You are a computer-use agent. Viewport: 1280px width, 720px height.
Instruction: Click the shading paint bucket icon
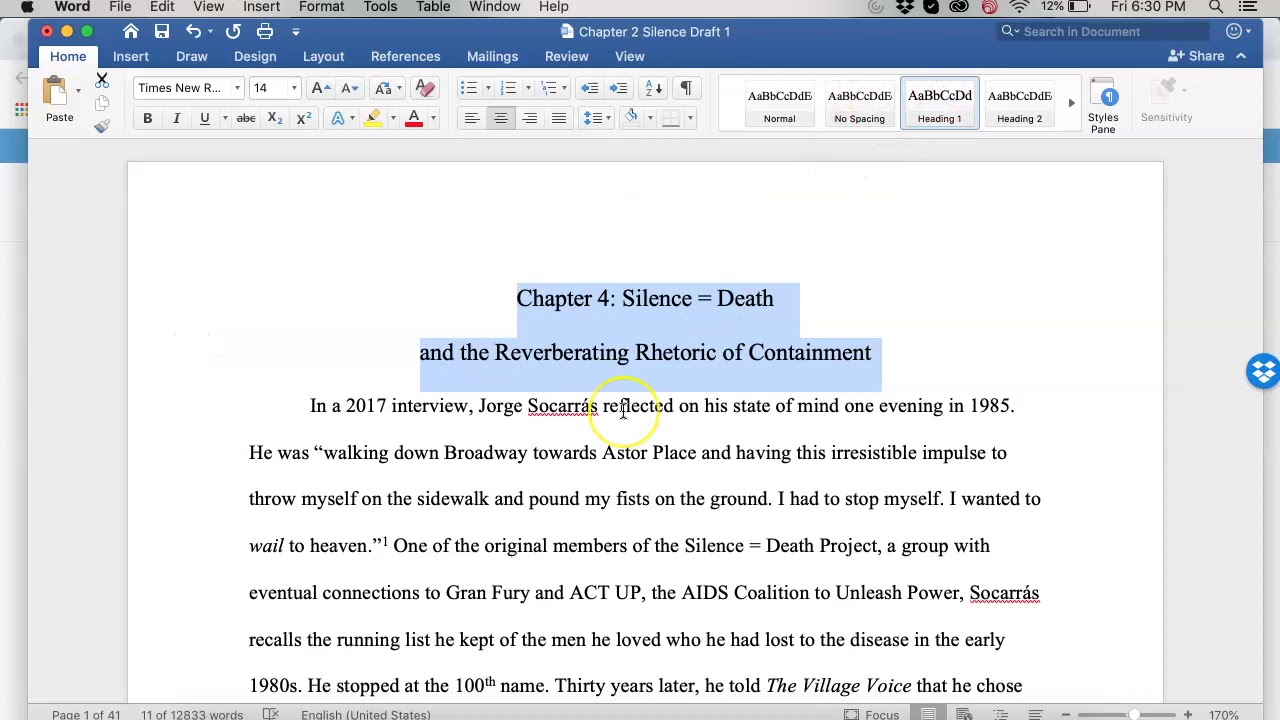pyautogui.click(x=631, y=118)
